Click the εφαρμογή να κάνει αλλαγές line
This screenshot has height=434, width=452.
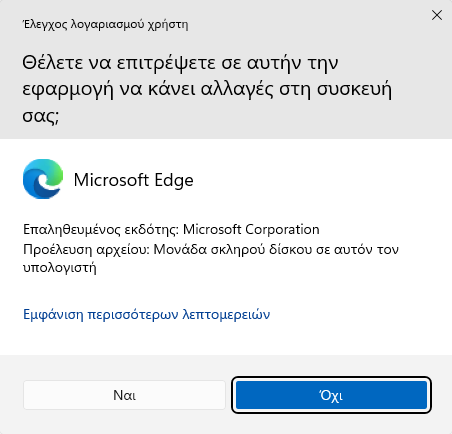pos(147,89)
